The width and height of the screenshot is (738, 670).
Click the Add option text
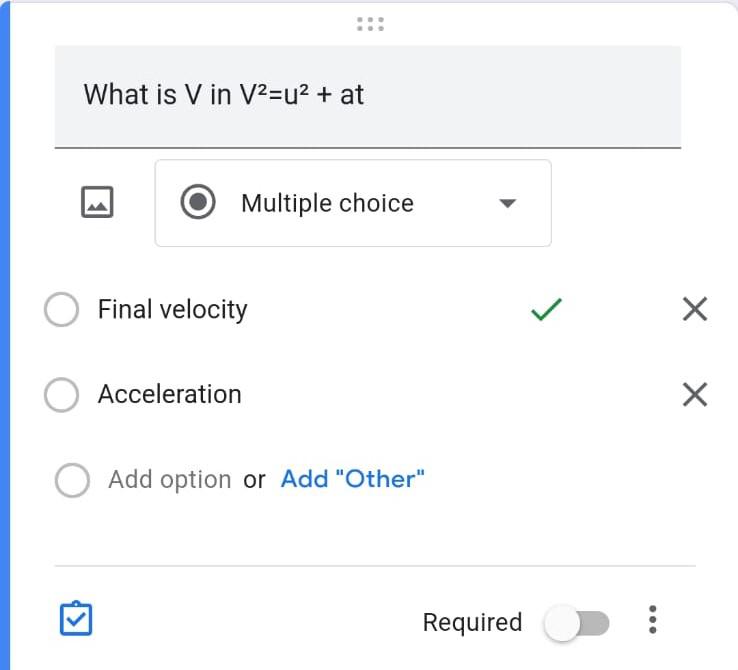(170, 480)
